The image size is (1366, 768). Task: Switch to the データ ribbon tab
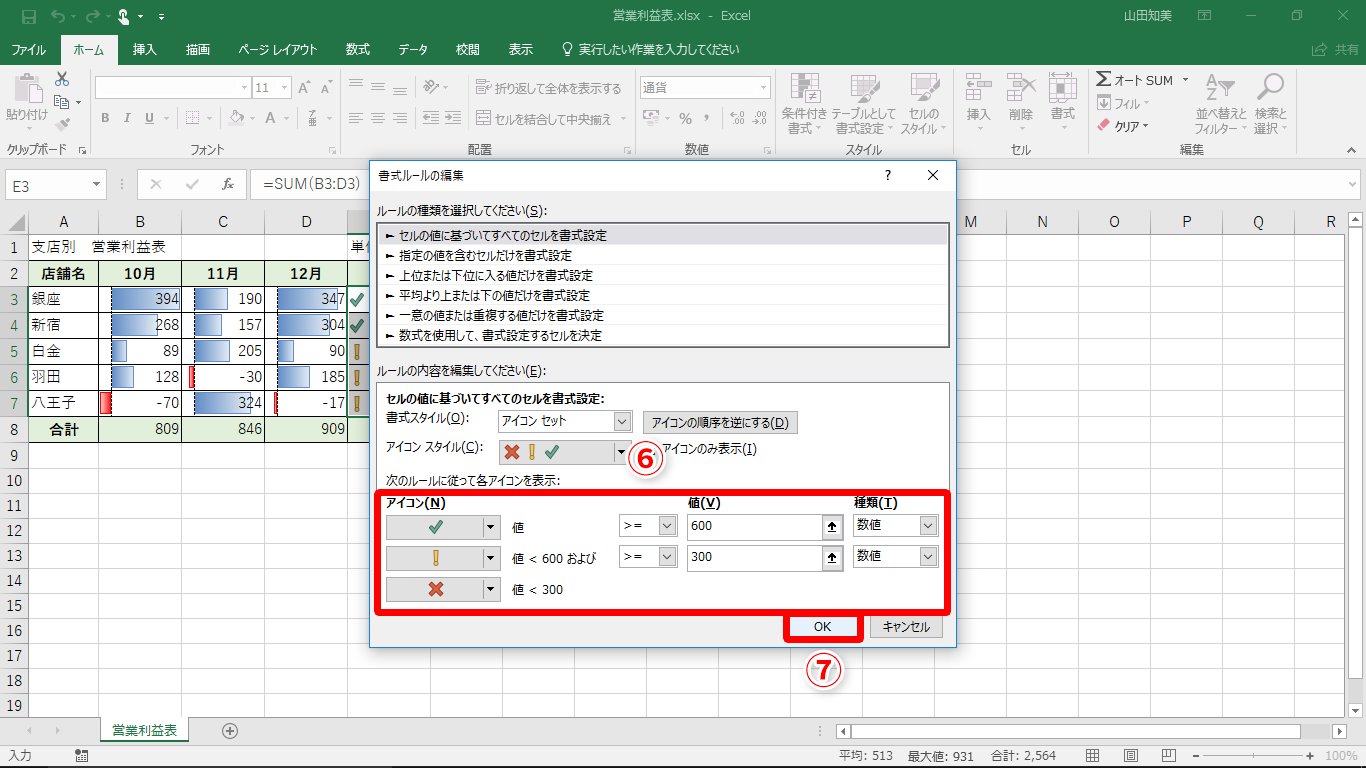pos(413,49)
